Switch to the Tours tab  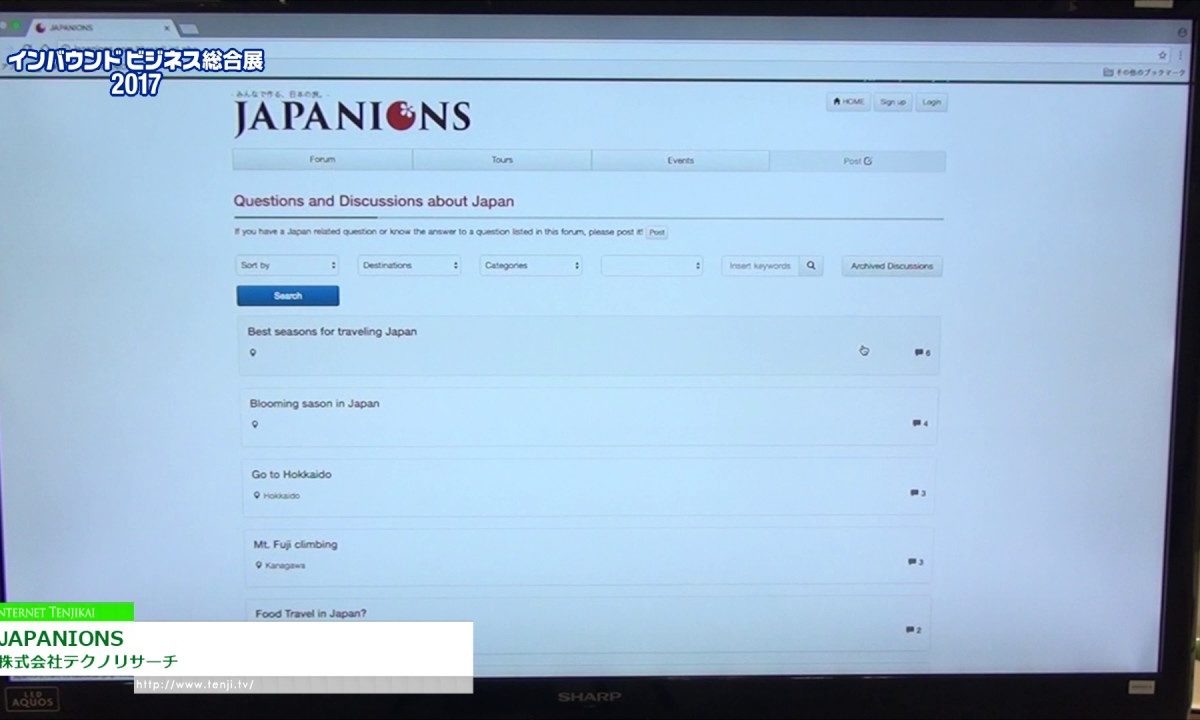point(501,160)
